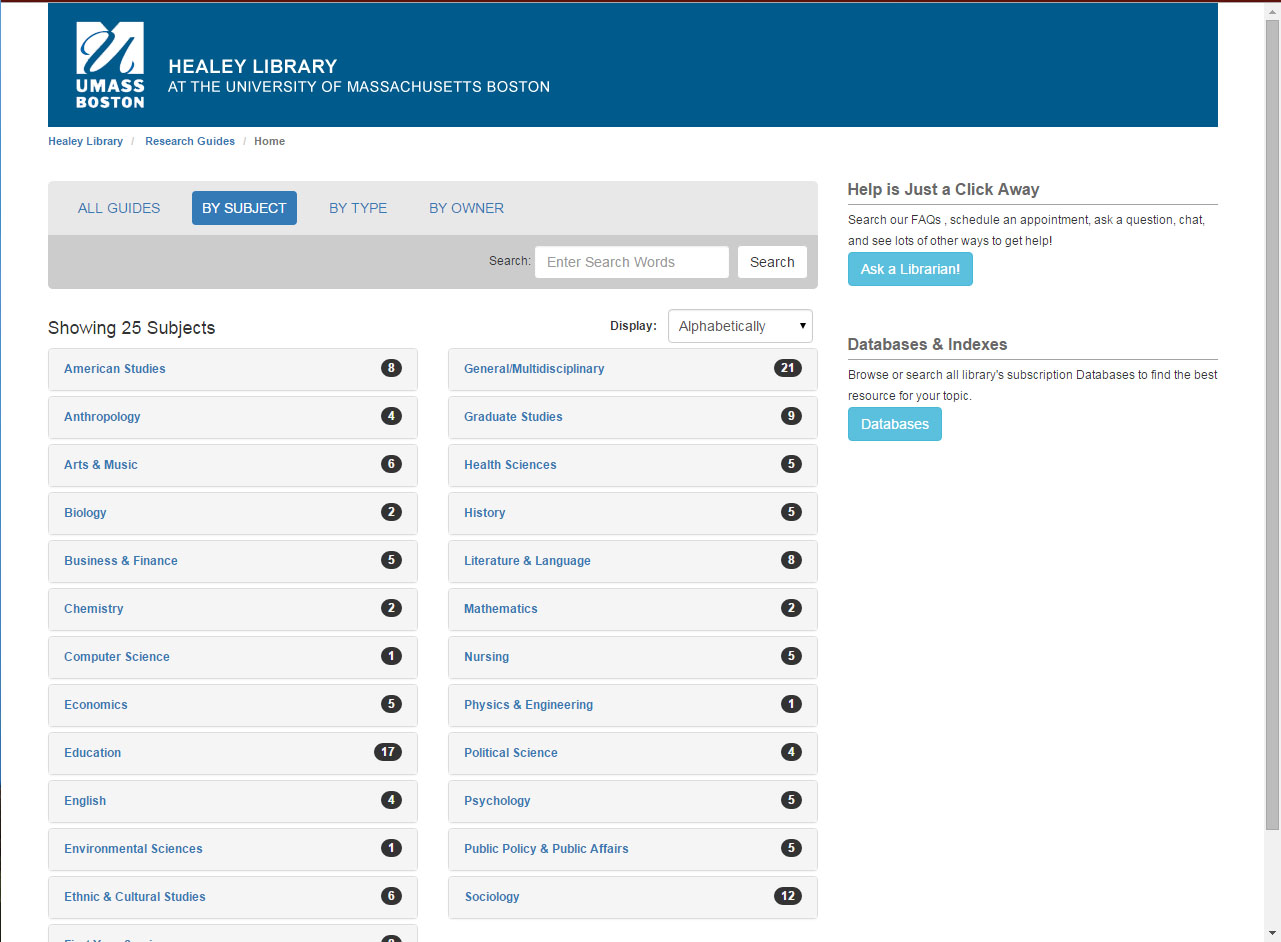This screenshot has height=942, width=1281.
Task: Click the Help is Just a Click Away heading
Action: 943,189
